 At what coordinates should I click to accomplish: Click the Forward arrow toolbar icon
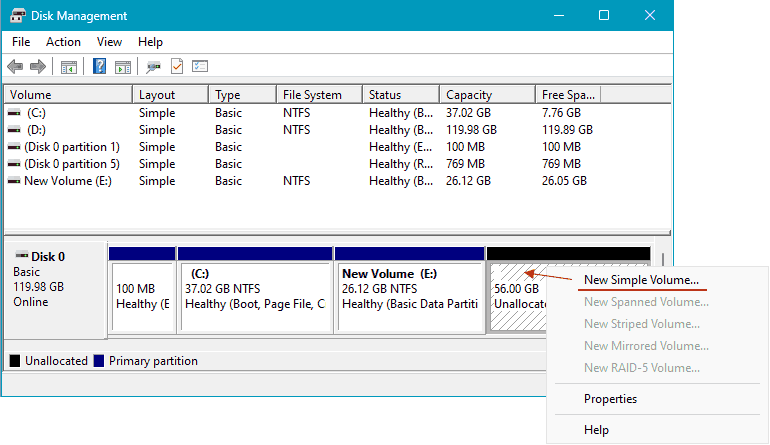tap(38, 67)
